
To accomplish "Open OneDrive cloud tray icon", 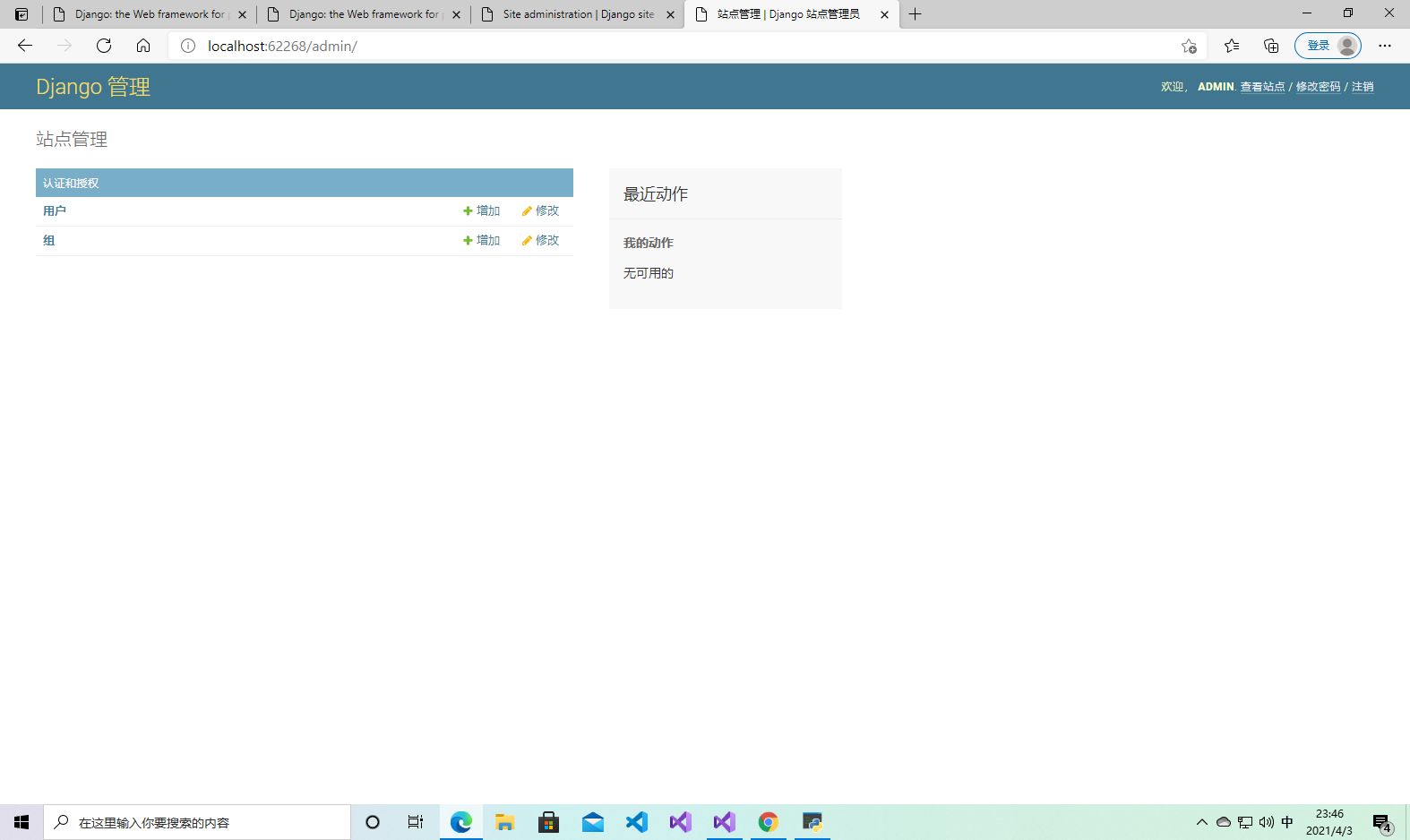I will click(x=1224, y=822).
